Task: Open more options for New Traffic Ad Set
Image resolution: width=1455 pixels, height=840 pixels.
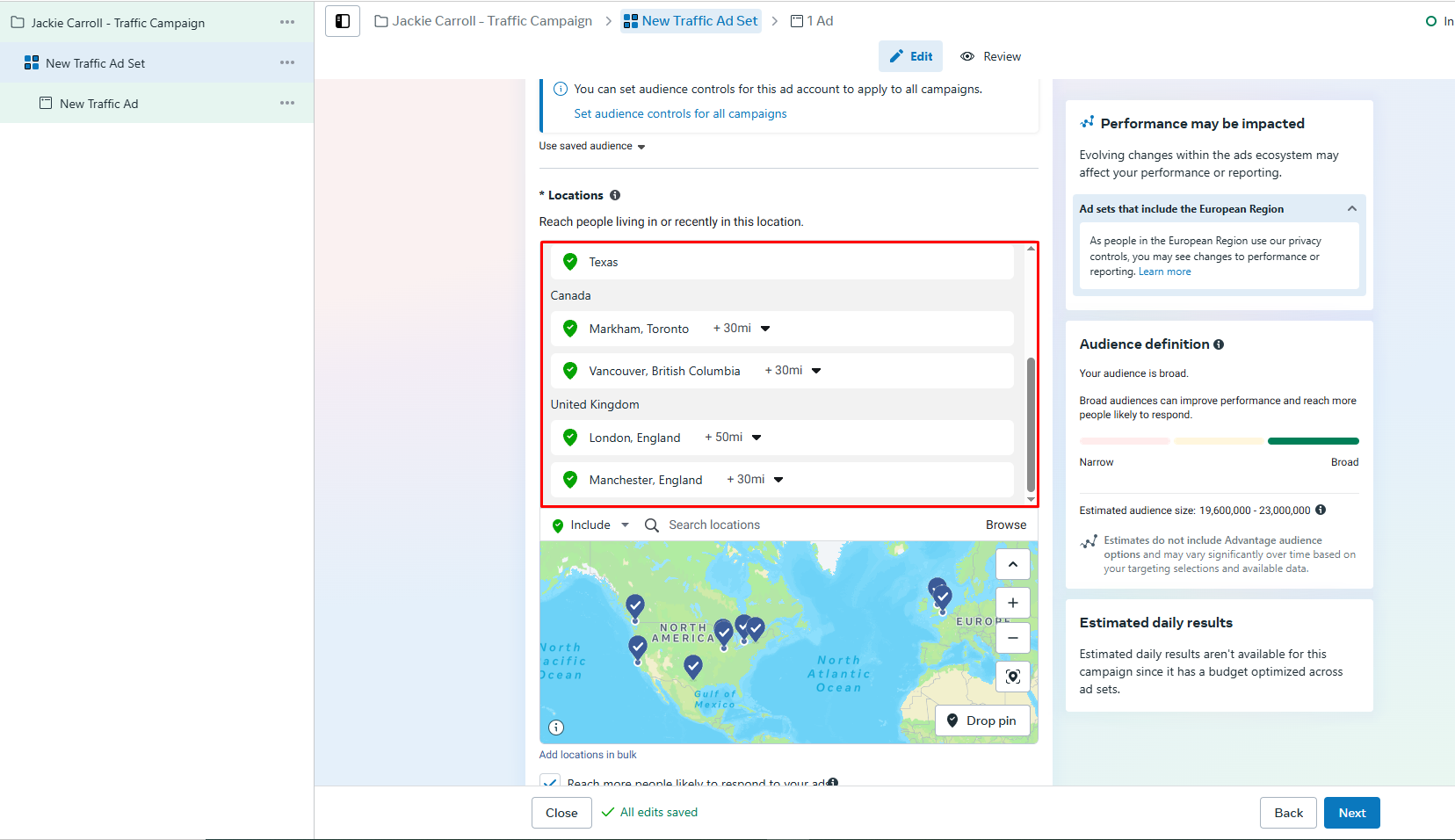Action: [287, 62]
